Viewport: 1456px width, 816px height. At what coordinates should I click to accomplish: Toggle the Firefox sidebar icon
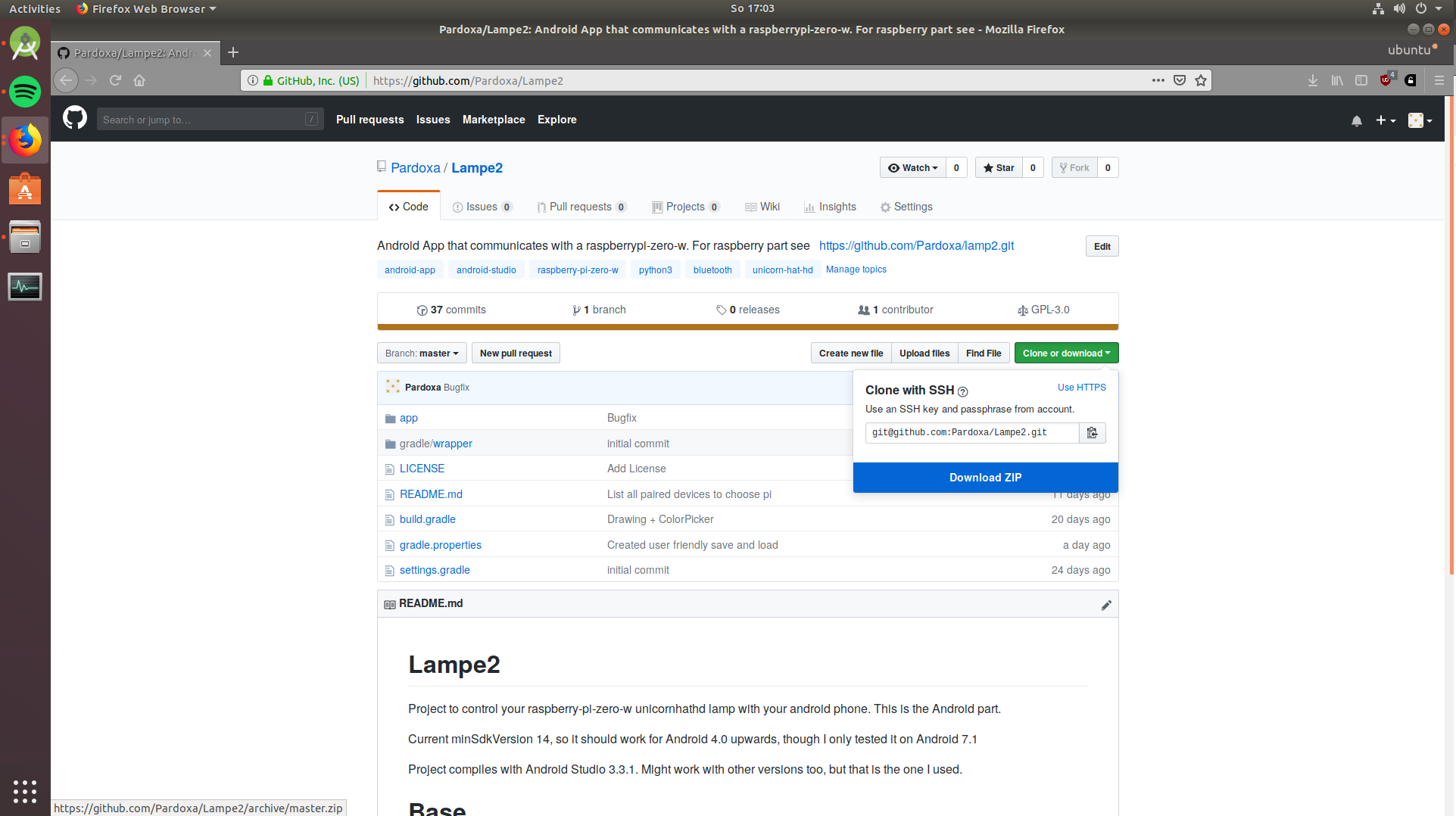tap(1361, 80)
